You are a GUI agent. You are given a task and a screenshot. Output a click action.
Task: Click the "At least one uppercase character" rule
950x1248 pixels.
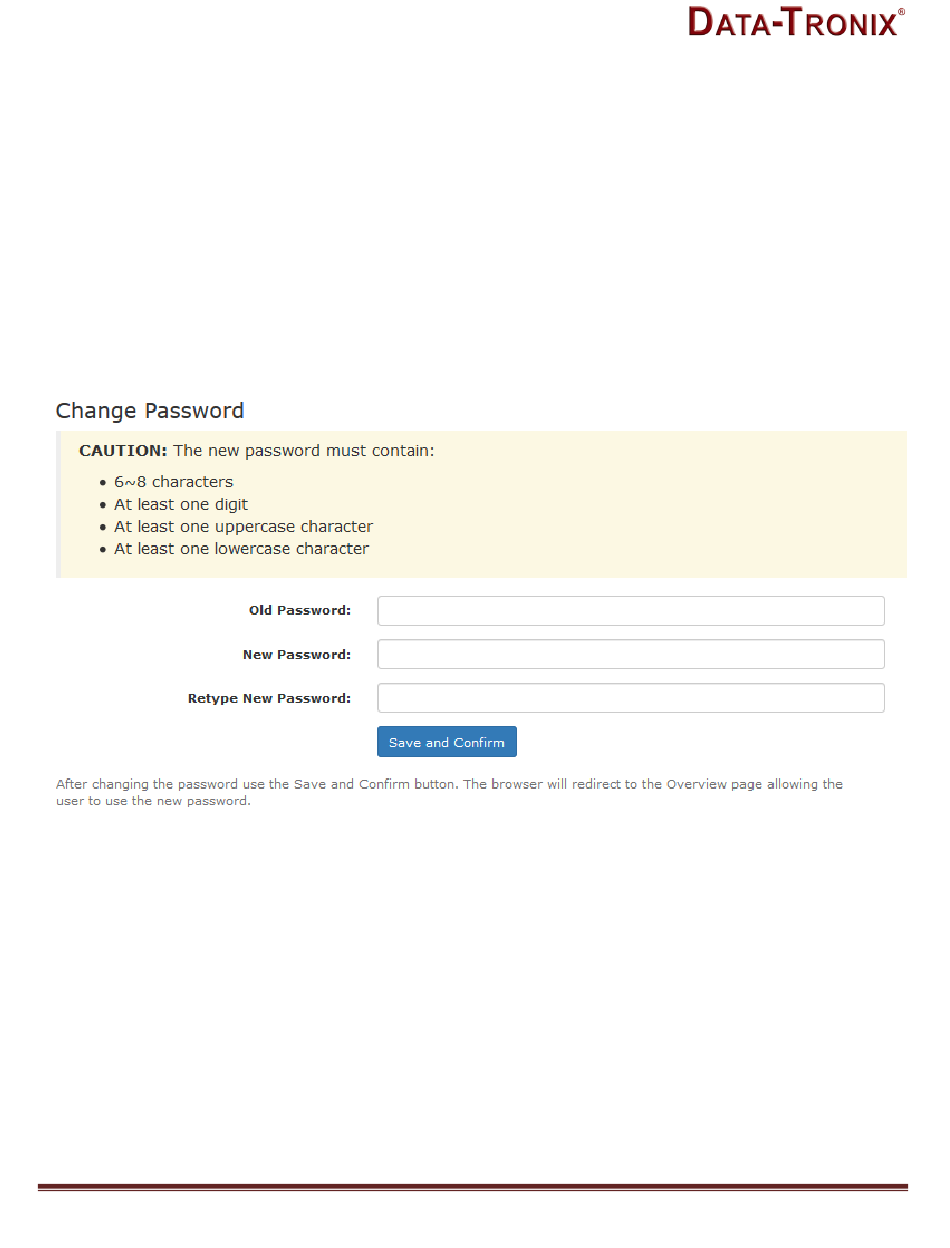click(x=243, y=527)
